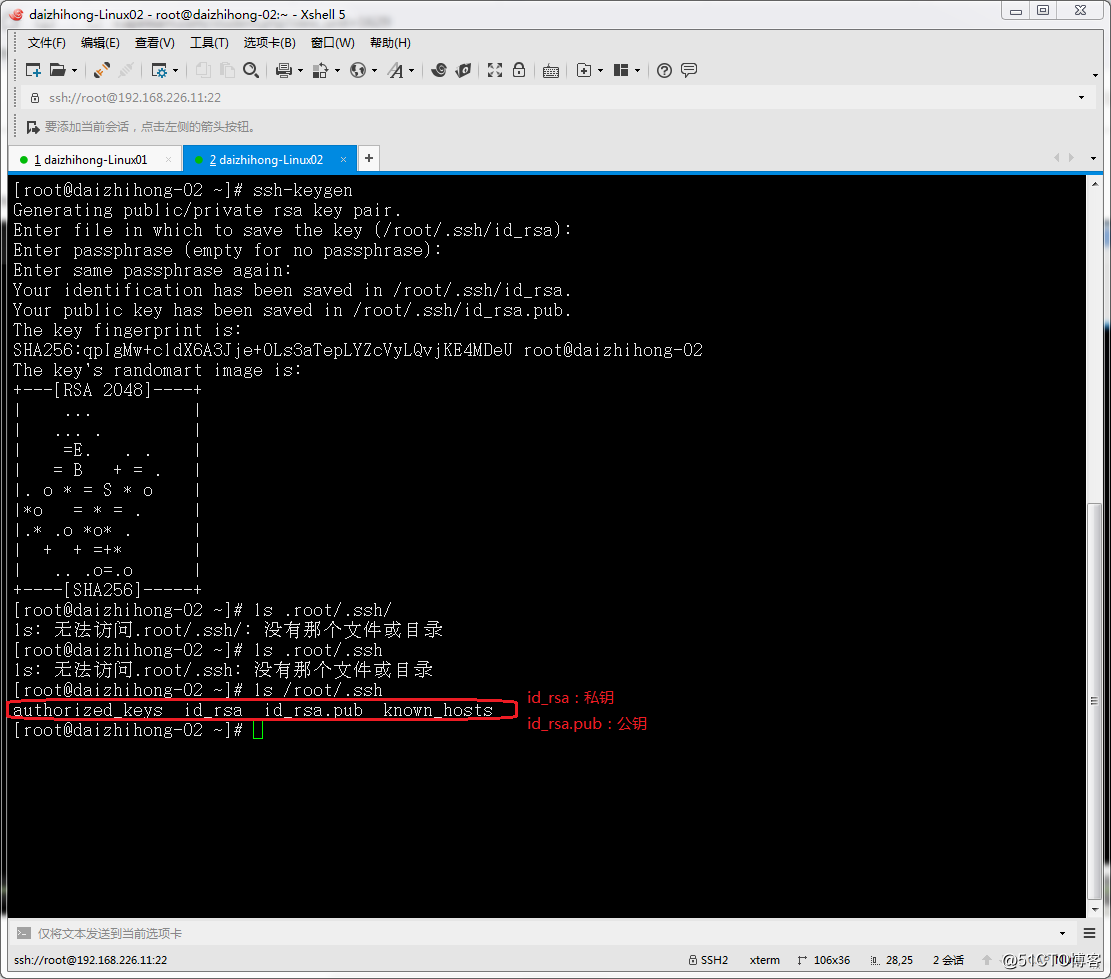Click the new tab plus-box icon
The height and width of the screenshot is (979, 1111).
click(x=584, y=70)
